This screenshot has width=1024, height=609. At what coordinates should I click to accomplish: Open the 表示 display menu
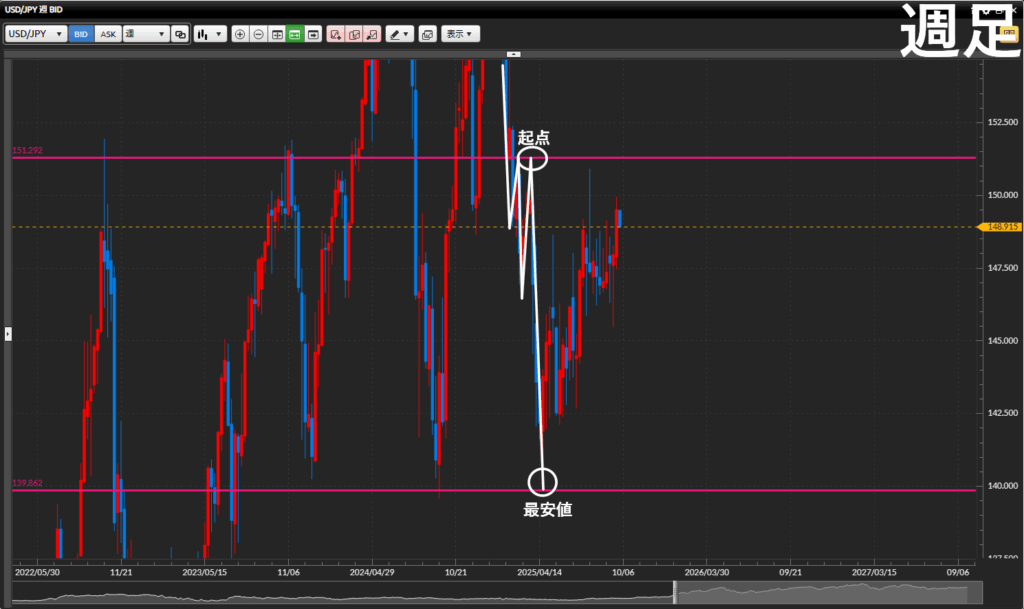pos(460,34)
